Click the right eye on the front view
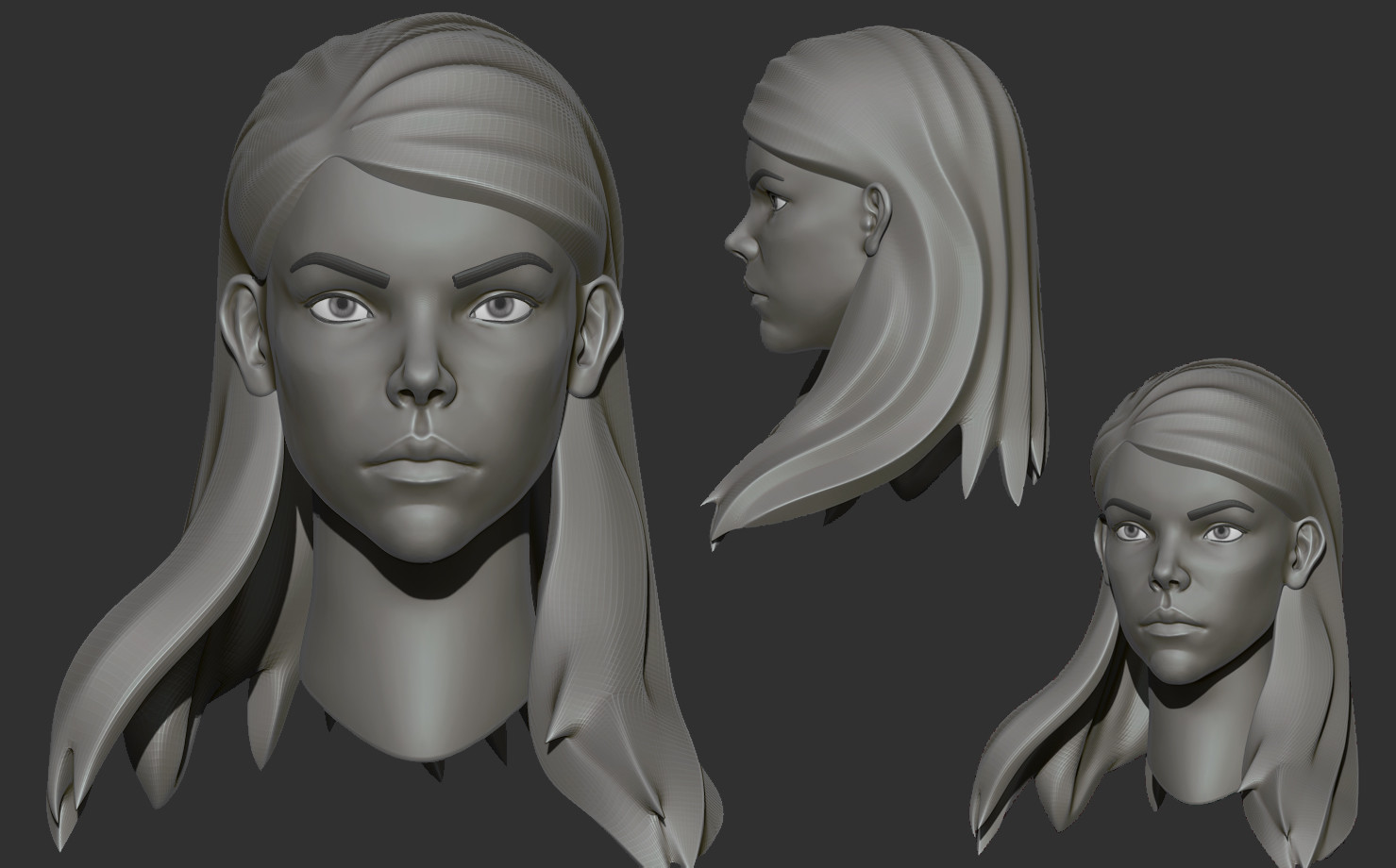 (x=499, y=309)
